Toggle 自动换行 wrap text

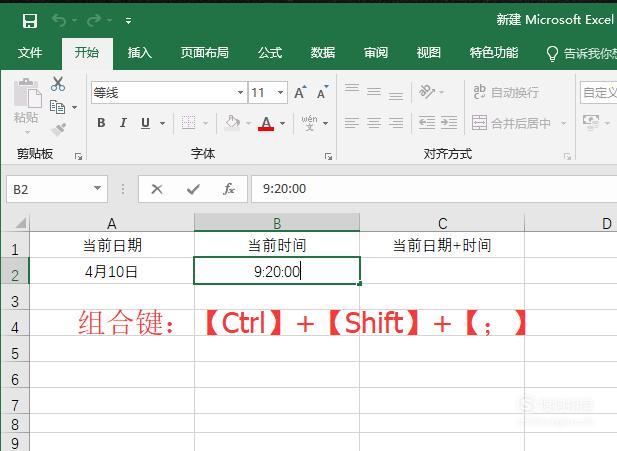(505, 92)
